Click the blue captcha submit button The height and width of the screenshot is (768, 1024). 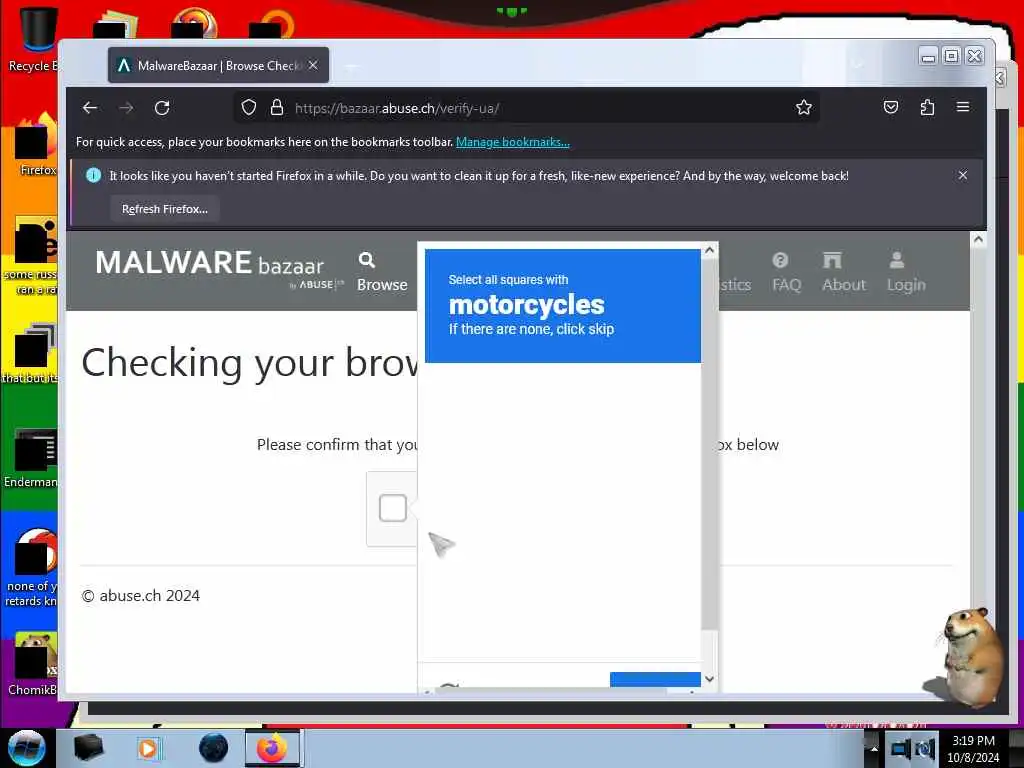pos(655,679)
